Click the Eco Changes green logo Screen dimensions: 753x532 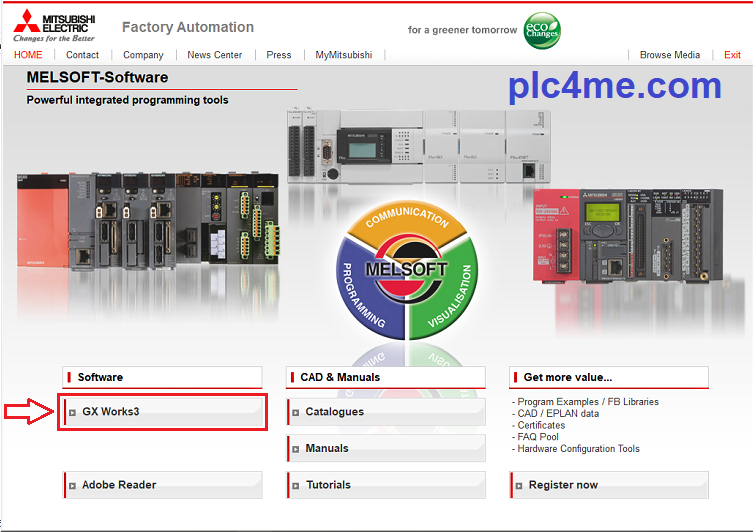(542, 30)
